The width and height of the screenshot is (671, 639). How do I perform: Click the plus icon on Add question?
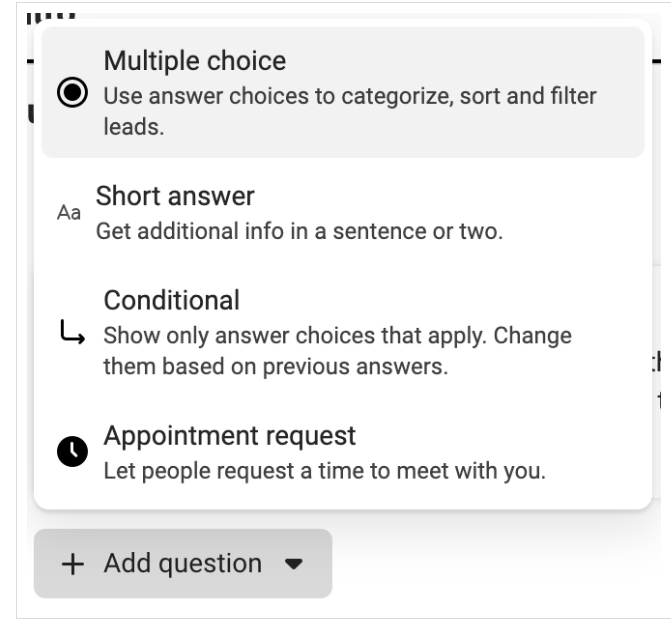pyautogui.click(x=73, y=564)
